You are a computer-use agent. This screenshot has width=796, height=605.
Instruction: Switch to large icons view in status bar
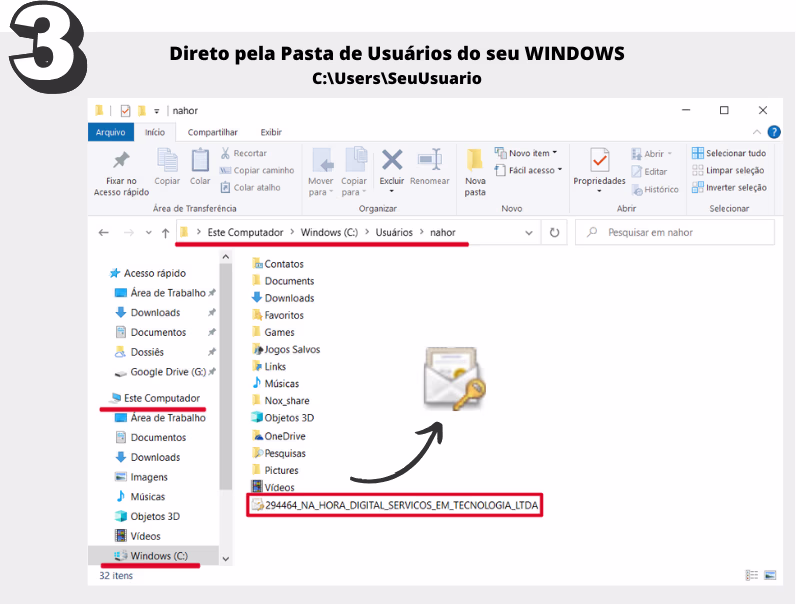[770, 575]
